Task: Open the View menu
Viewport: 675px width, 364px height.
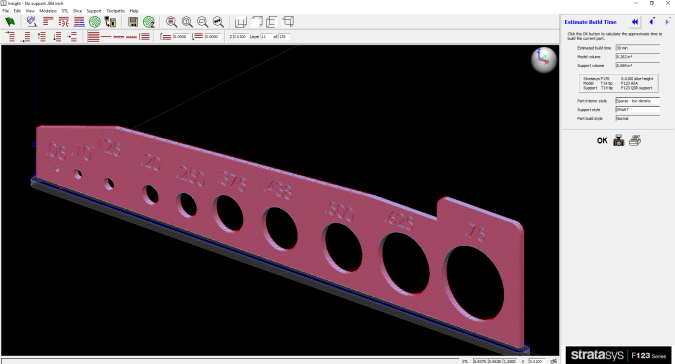Action: pos(30,11)
